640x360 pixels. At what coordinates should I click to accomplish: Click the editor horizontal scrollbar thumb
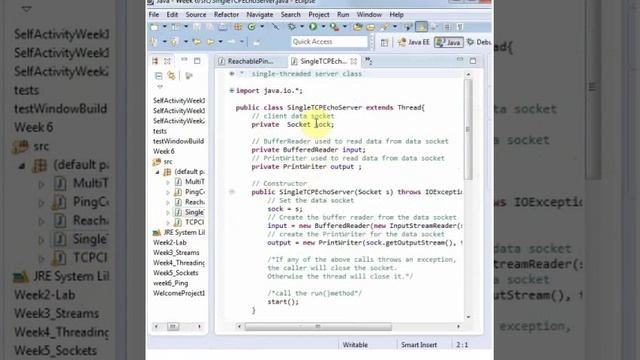(318, 327)
